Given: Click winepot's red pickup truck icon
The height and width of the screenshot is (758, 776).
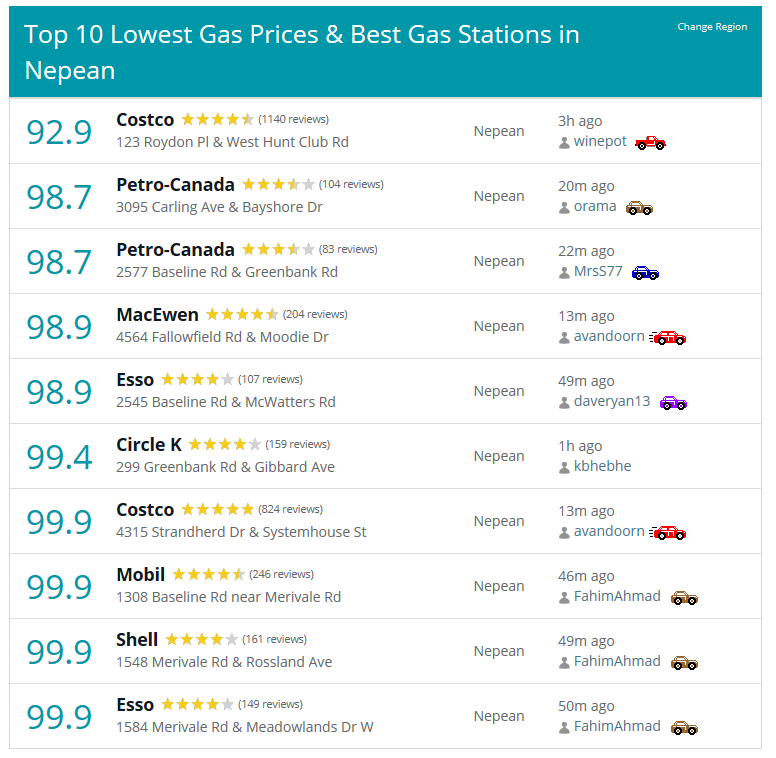Looking at the screenshot, I should point(650,143).
